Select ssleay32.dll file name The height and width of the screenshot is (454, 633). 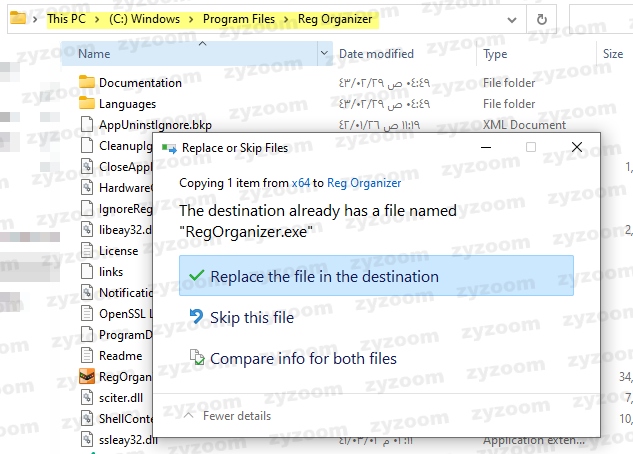[x=128, y=439]
